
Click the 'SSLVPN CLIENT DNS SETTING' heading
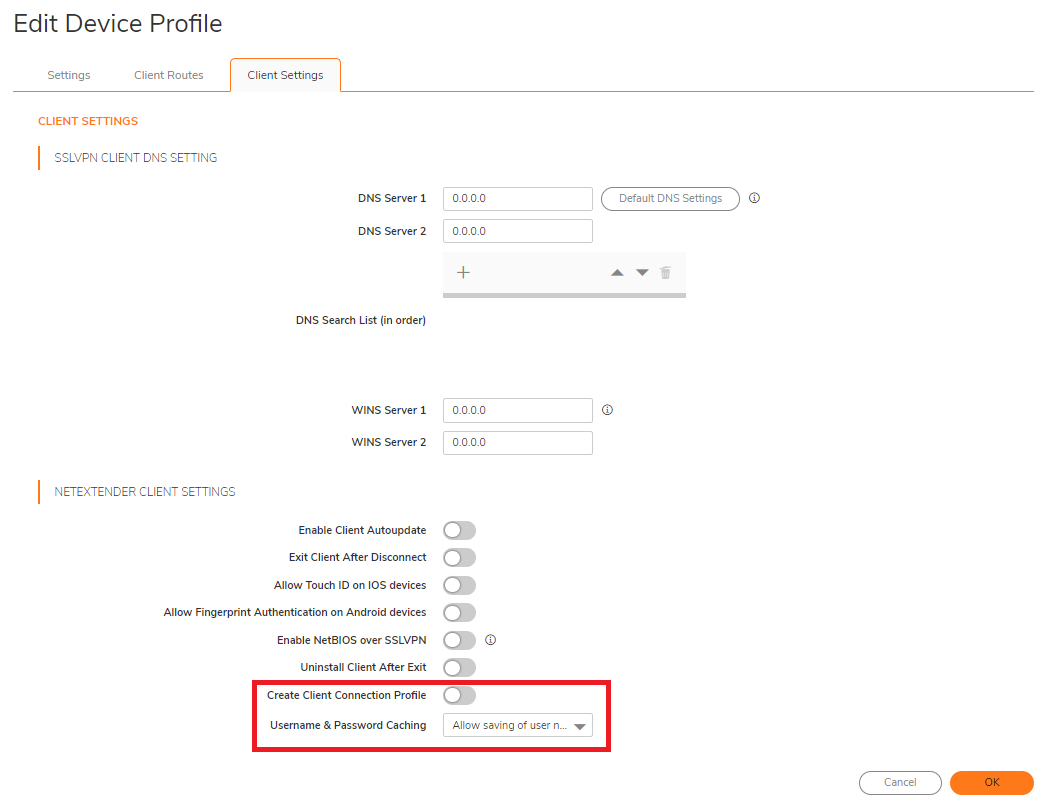click(136, 157)
